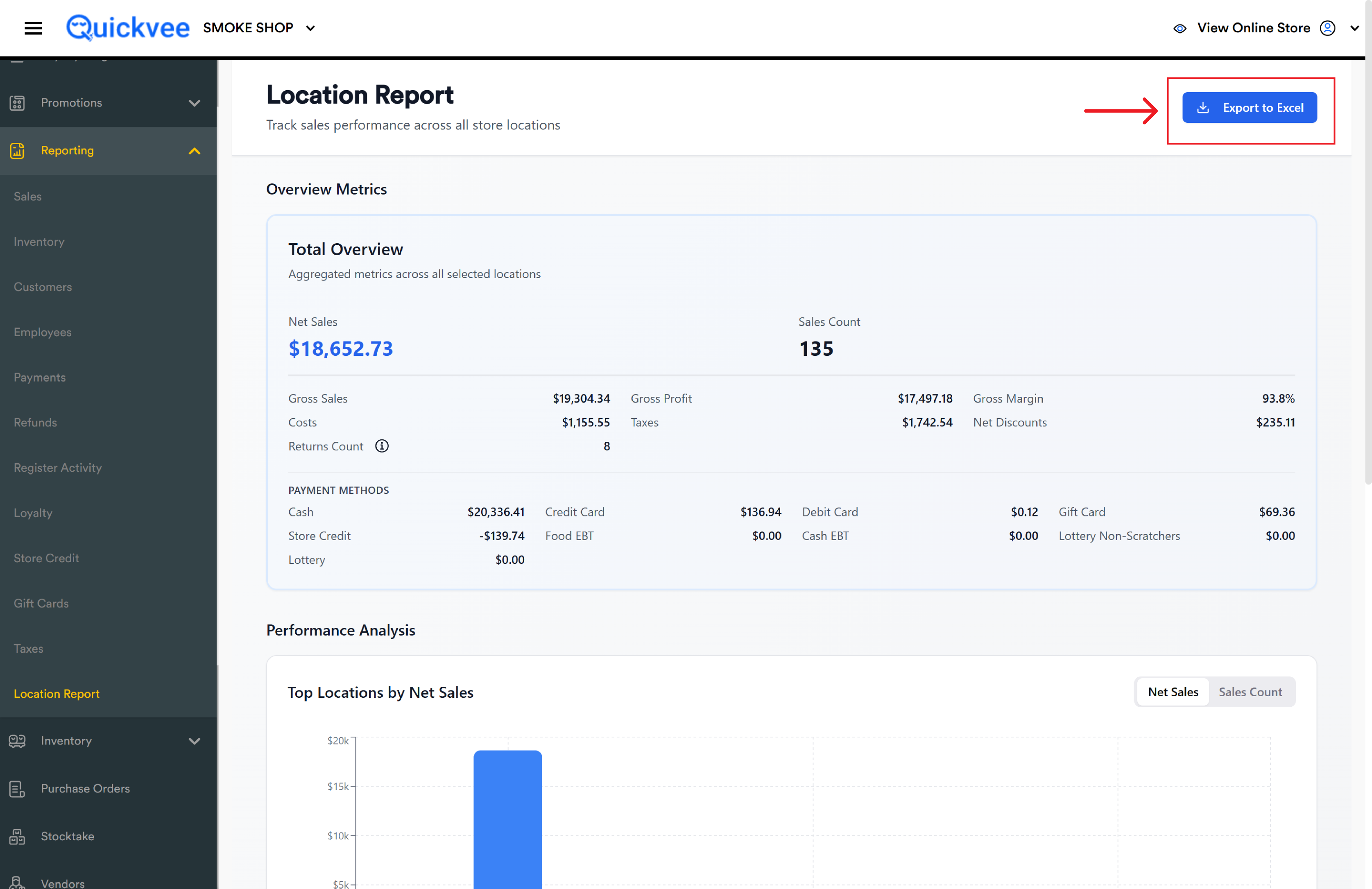Click the blue bar in the Net Sales chart

(x=507, y=819)
